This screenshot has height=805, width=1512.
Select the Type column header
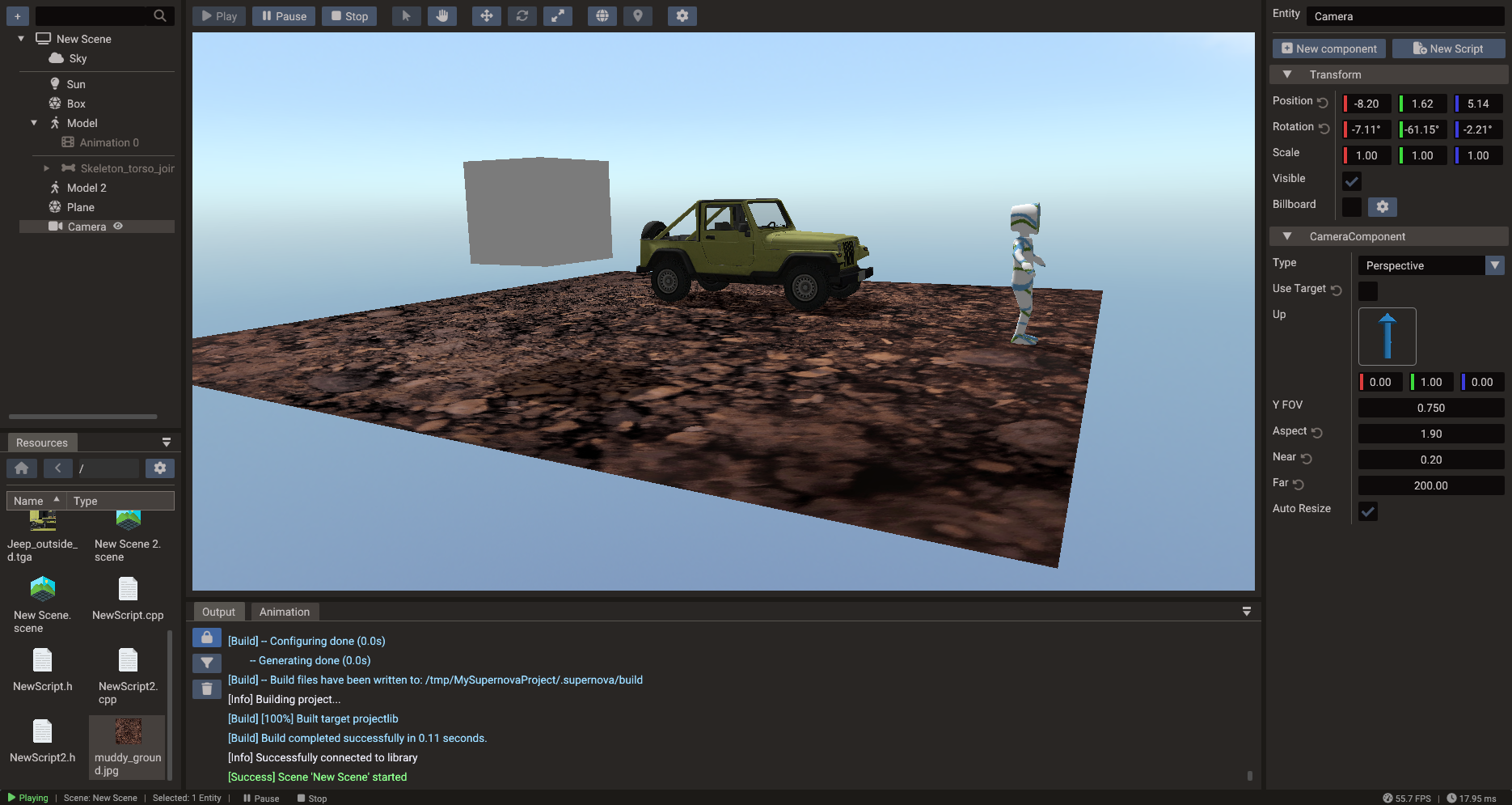pyautogui.click(x=120, y=501)
